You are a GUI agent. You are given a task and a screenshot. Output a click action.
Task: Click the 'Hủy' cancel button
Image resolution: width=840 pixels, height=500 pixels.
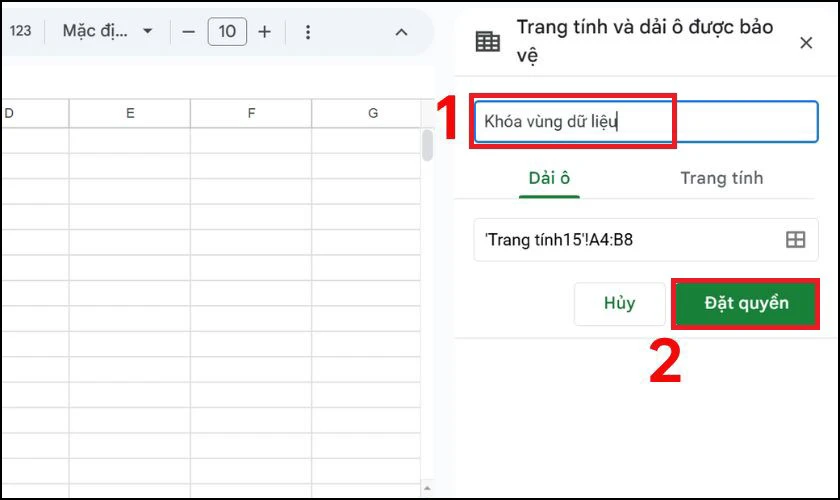pos(619,303)
